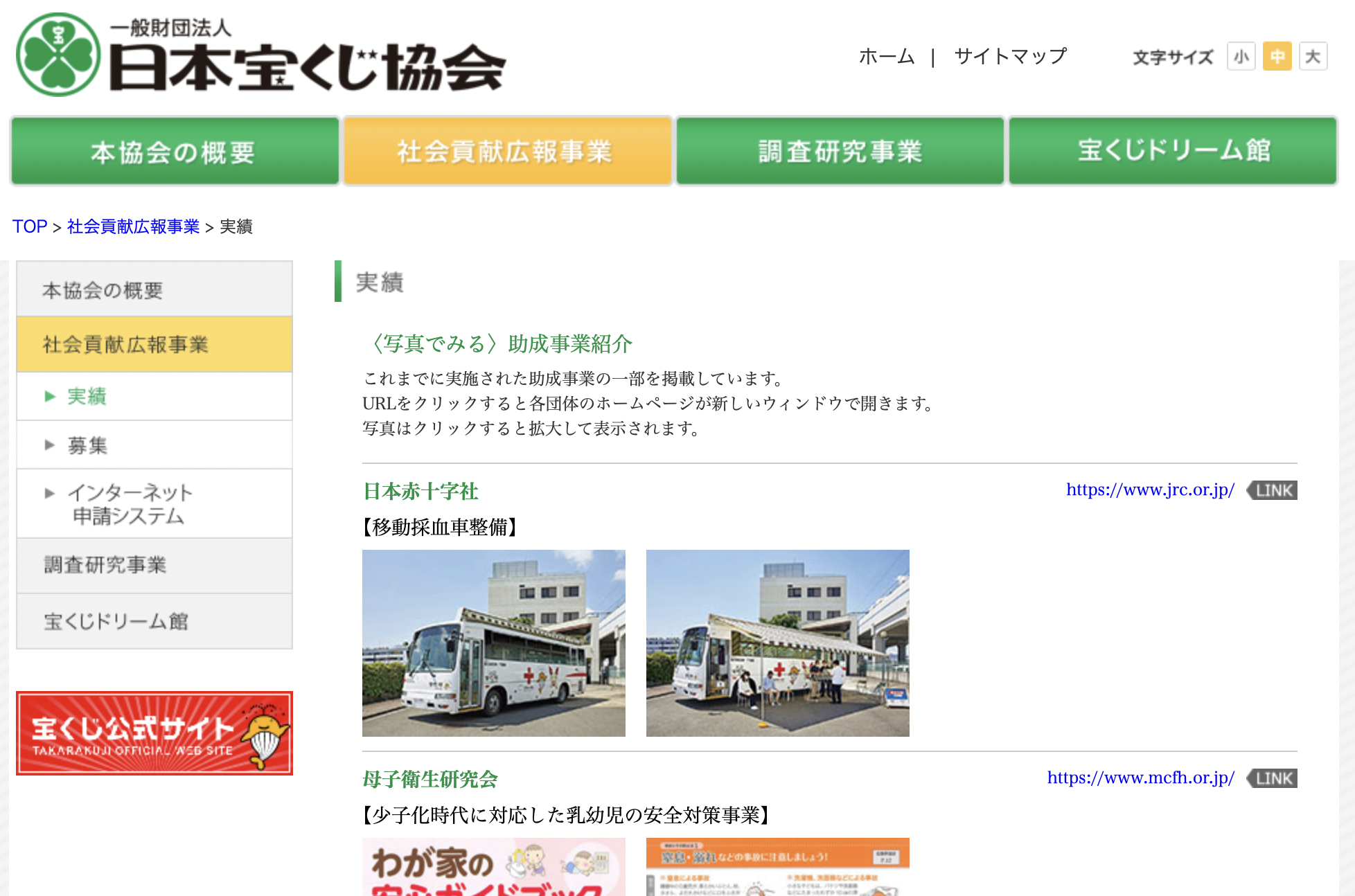
Task: Click 実績 breadcrumb text
Action: point(236,226)
